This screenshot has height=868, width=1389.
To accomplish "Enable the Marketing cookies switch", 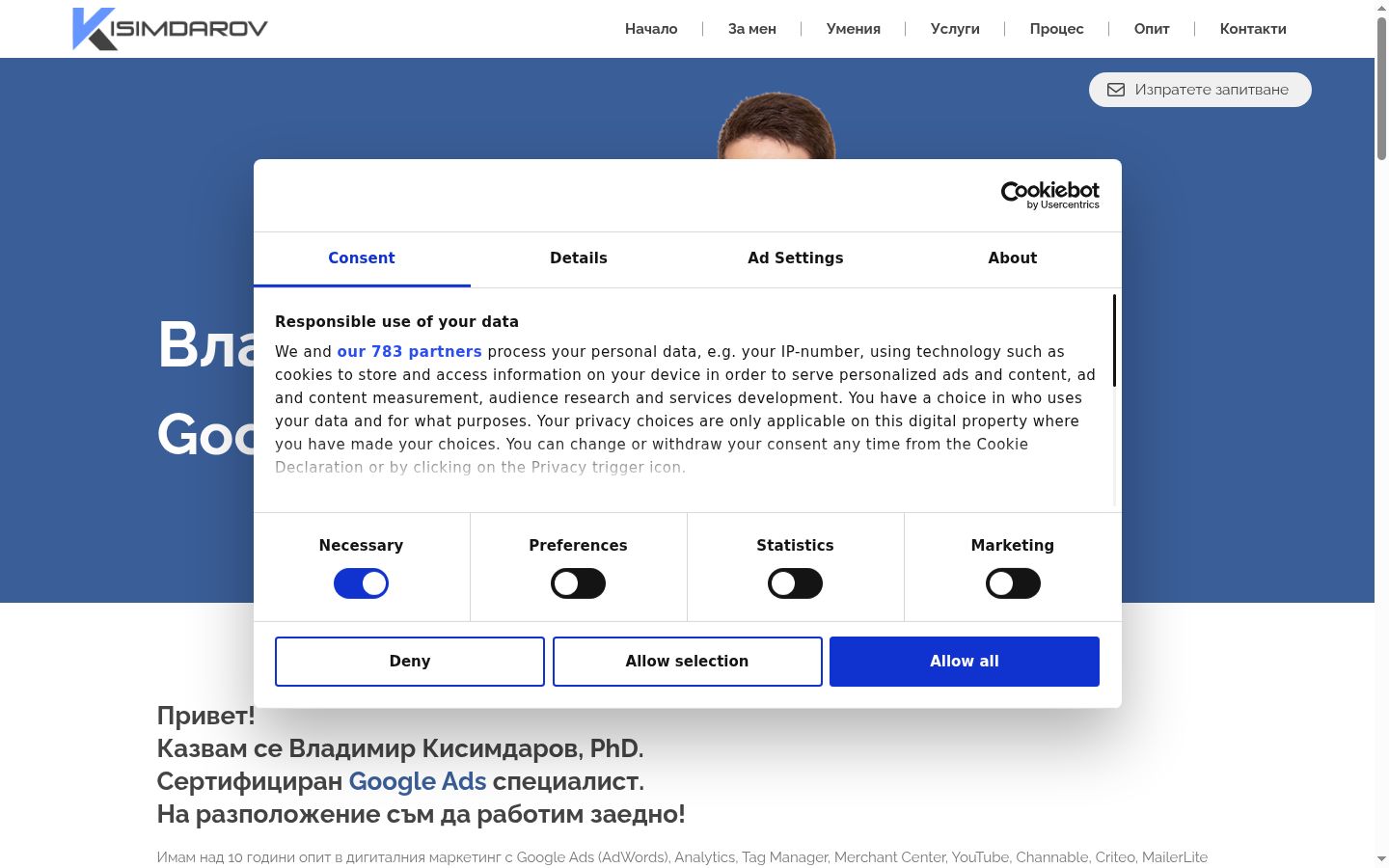I will 1013,583.
